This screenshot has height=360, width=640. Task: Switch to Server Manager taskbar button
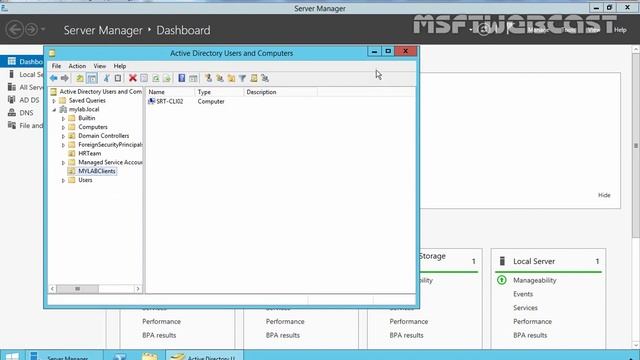[x=65, y=356]
